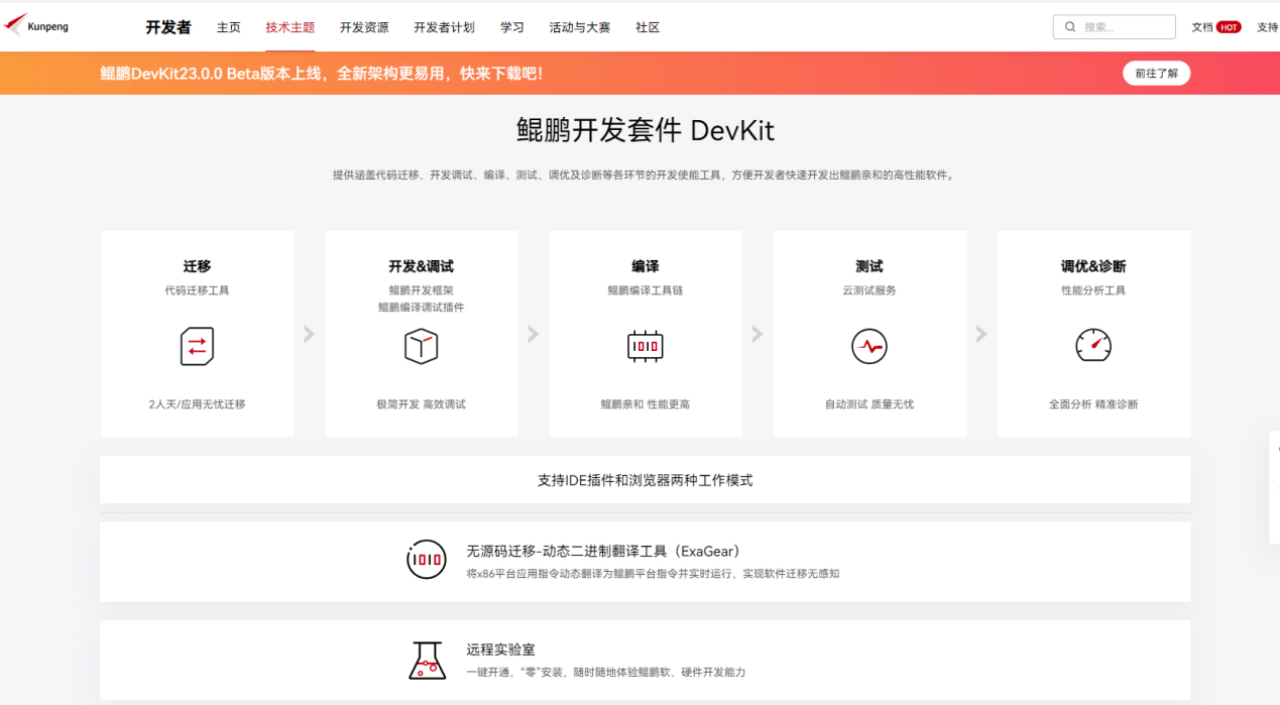
Task: Click the 鲲鹏开发框架 text
Action: [421, 290]
